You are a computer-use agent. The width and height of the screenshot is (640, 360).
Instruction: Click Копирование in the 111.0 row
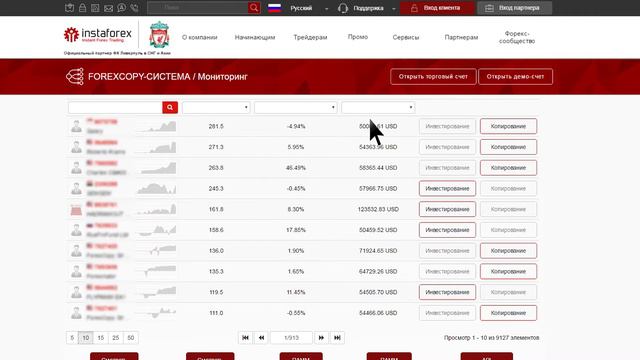(x=508, y=313)
